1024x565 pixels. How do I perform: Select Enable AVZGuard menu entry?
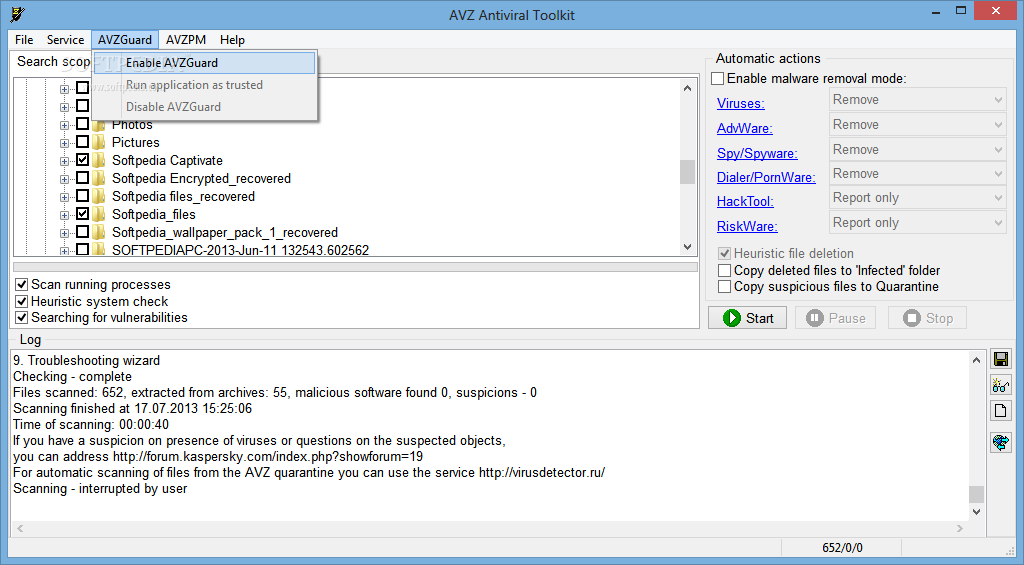coord(204,63)
